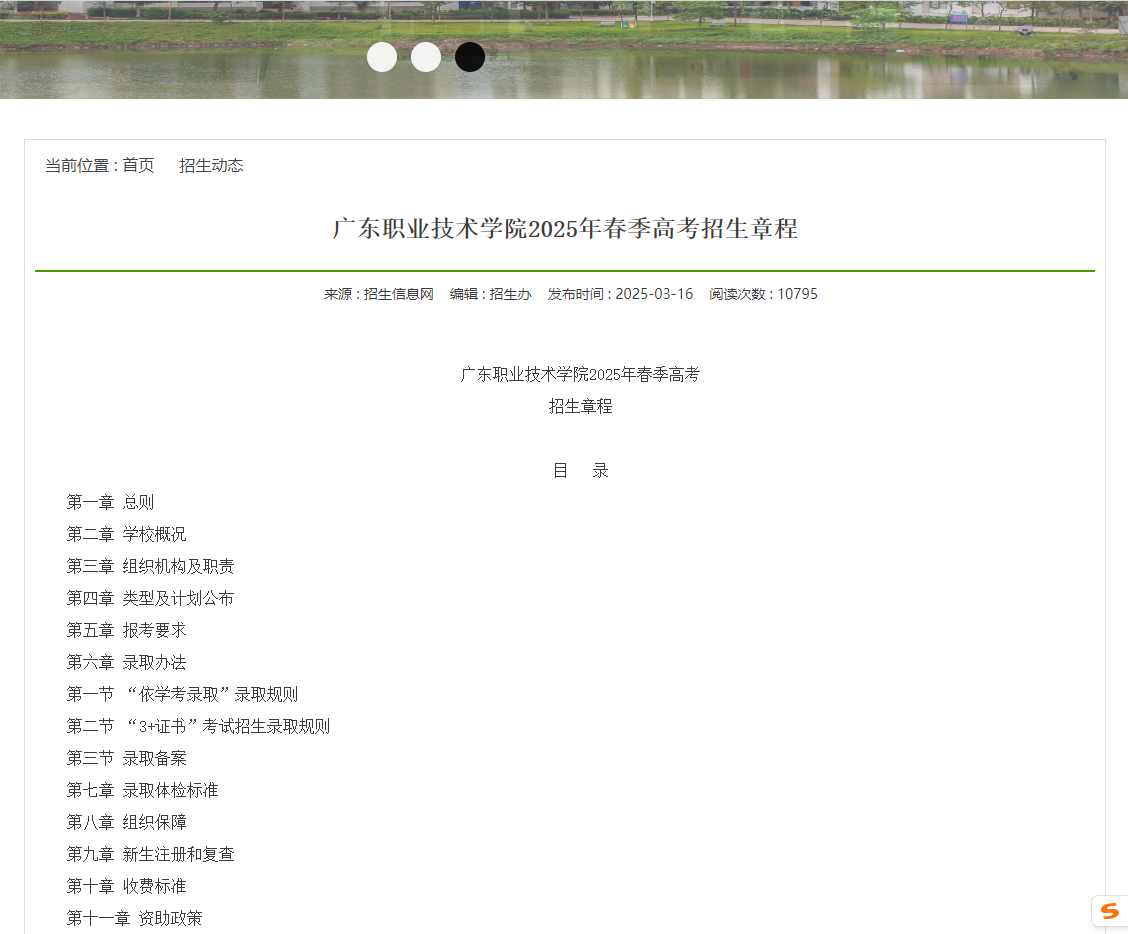Click the article title 广东职业技术学院2025年春季高考招生章程

pos(563,229)
